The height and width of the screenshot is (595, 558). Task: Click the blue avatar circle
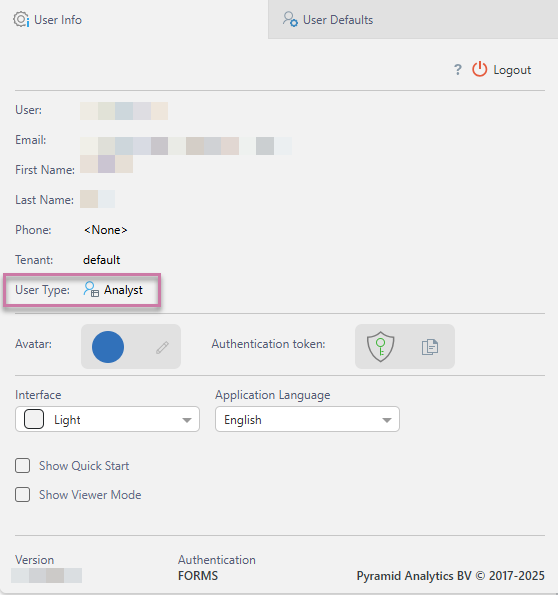click(108, 347)
